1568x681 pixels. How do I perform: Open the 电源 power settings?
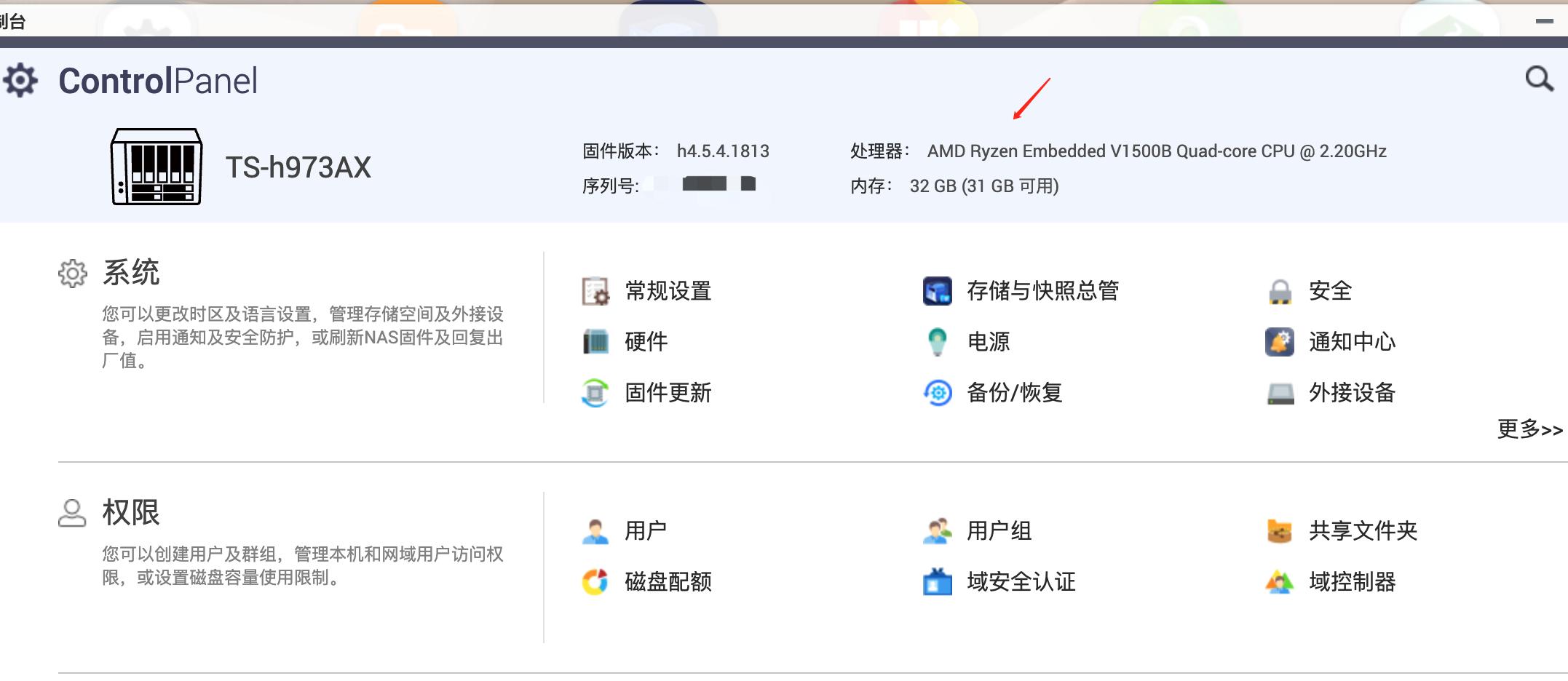tap(987, 342)
